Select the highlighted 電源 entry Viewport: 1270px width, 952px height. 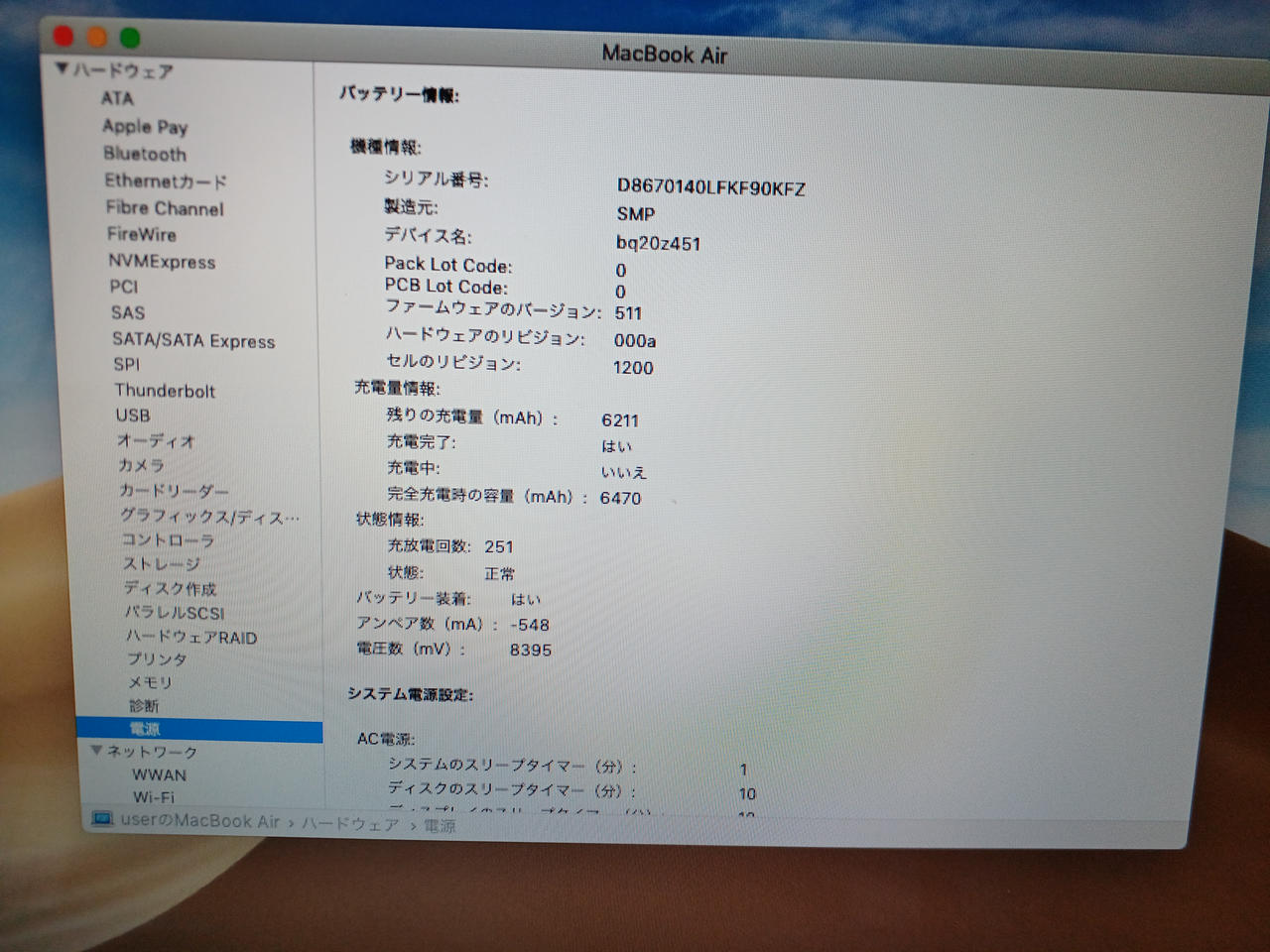(x=199, y=730)
